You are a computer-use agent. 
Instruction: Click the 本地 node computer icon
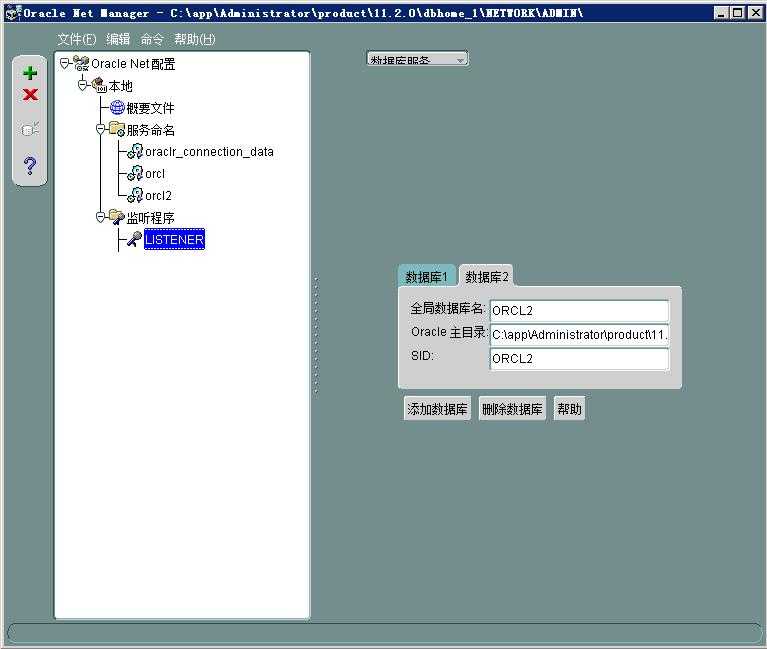(99, 85)
